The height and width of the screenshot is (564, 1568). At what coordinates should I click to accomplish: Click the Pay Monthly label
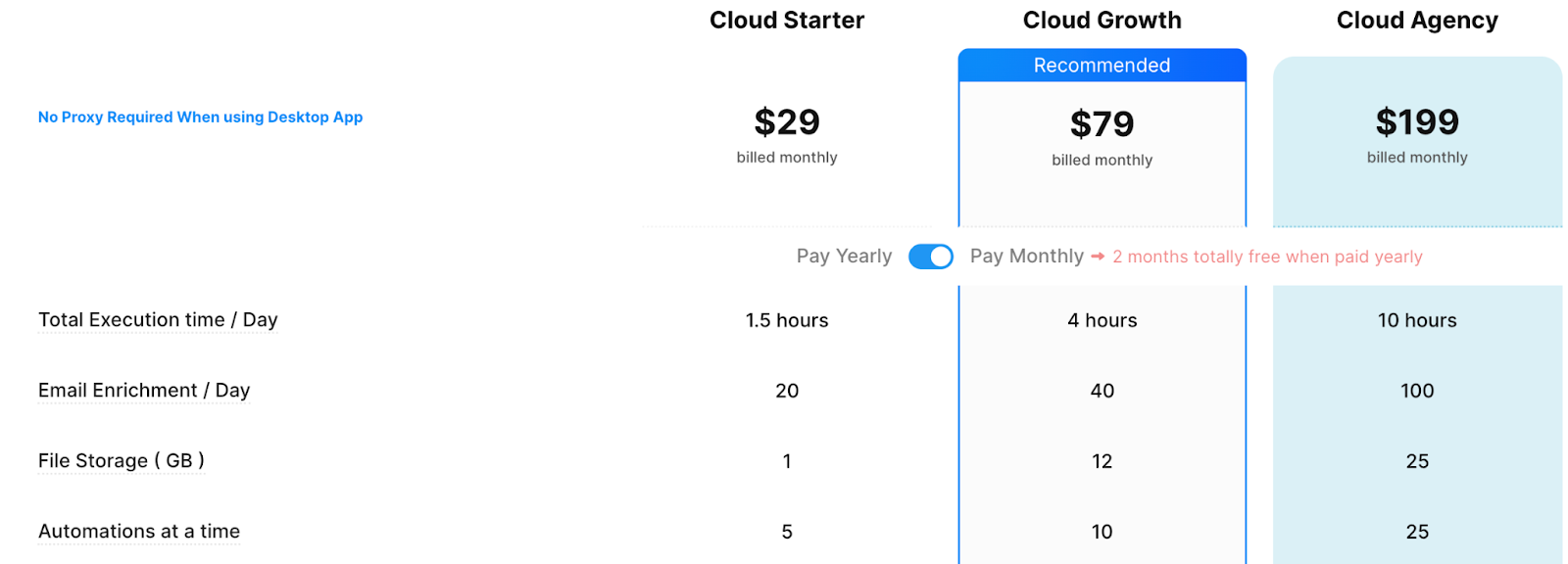[1026, 257]
